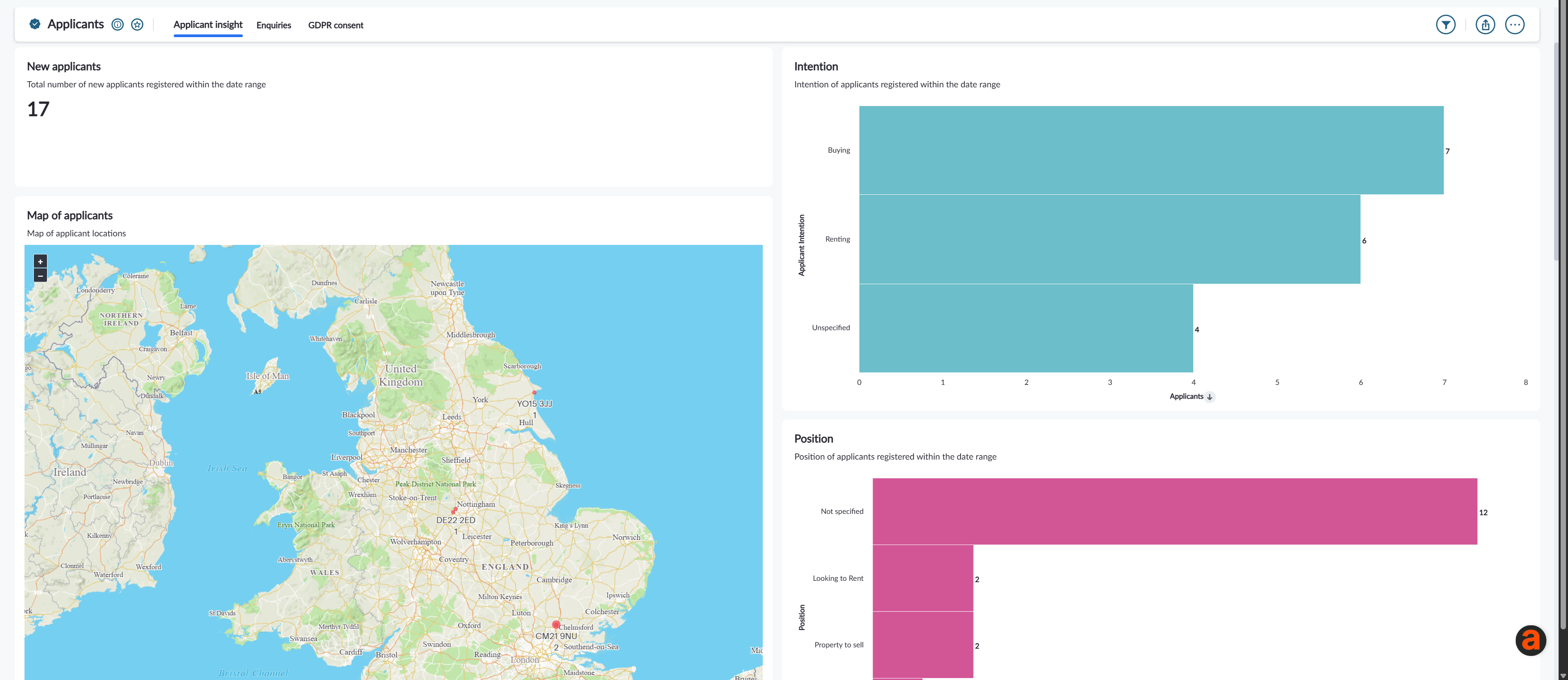Click the Not specified bar in Position chart
The width and height of the screenshot is (1568, 680).
(1175, 511)
